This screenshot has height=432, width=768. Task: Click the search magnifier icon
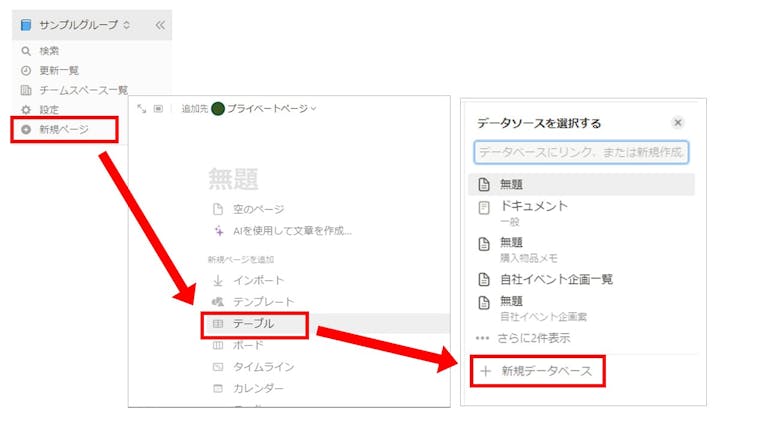[26, 51]
